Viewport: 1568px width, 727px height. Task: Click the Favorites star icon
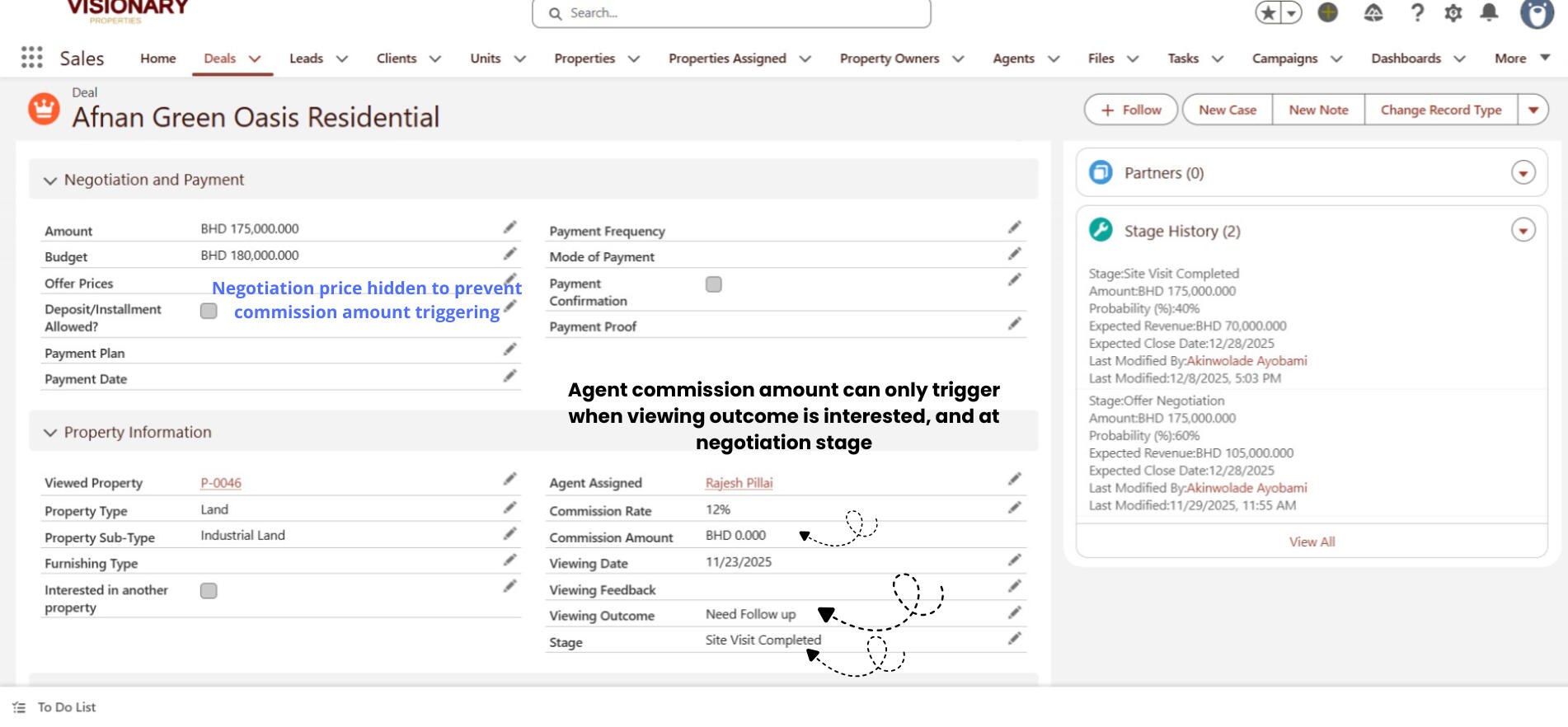tap(1269, 13)
